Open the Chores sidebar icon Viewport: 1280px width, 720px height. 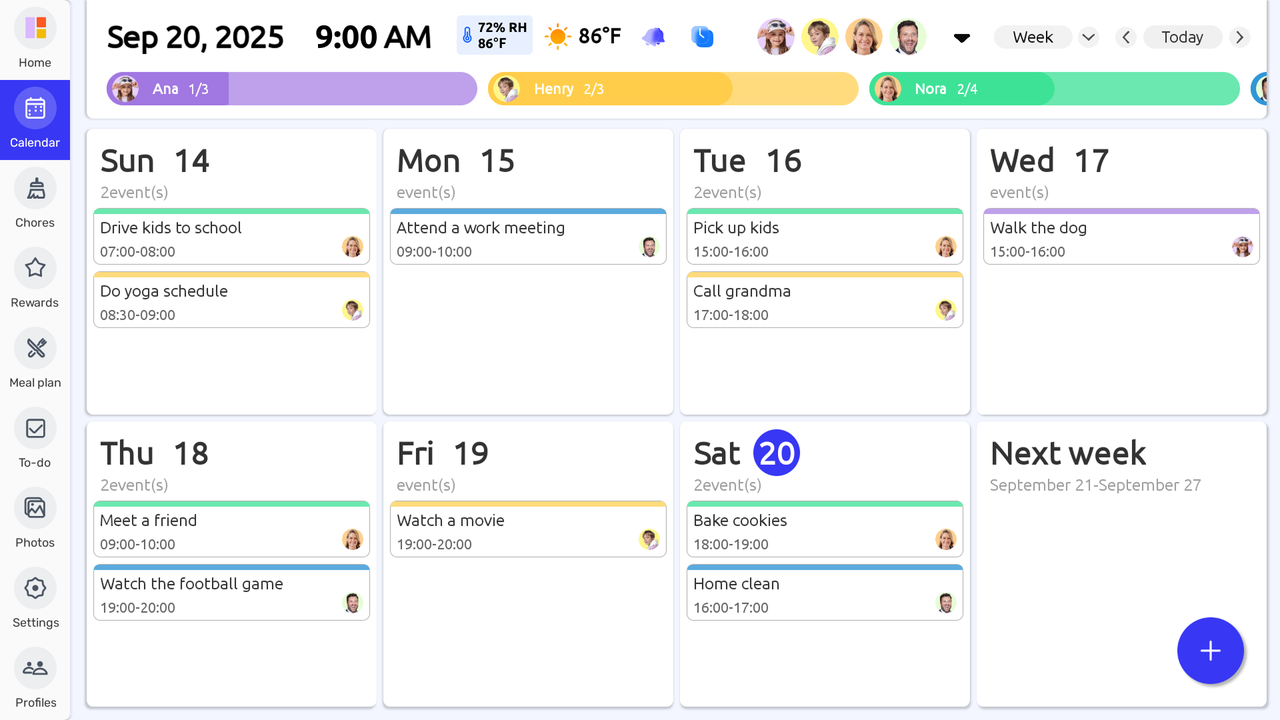pos(35,189)
